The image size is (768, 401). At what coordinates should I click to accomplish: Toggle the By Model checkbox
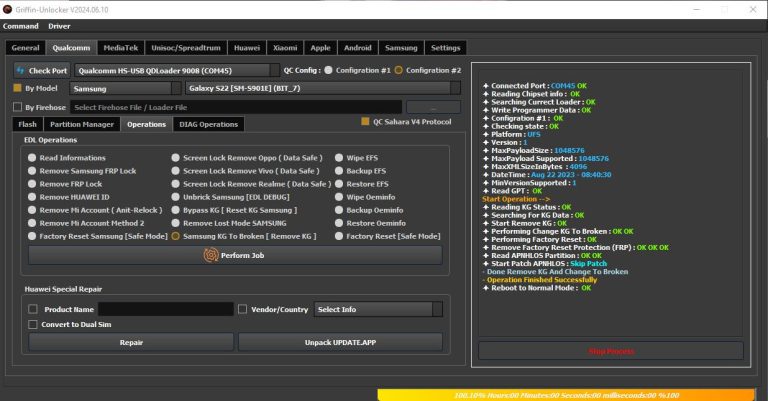[x=17, y=89]
